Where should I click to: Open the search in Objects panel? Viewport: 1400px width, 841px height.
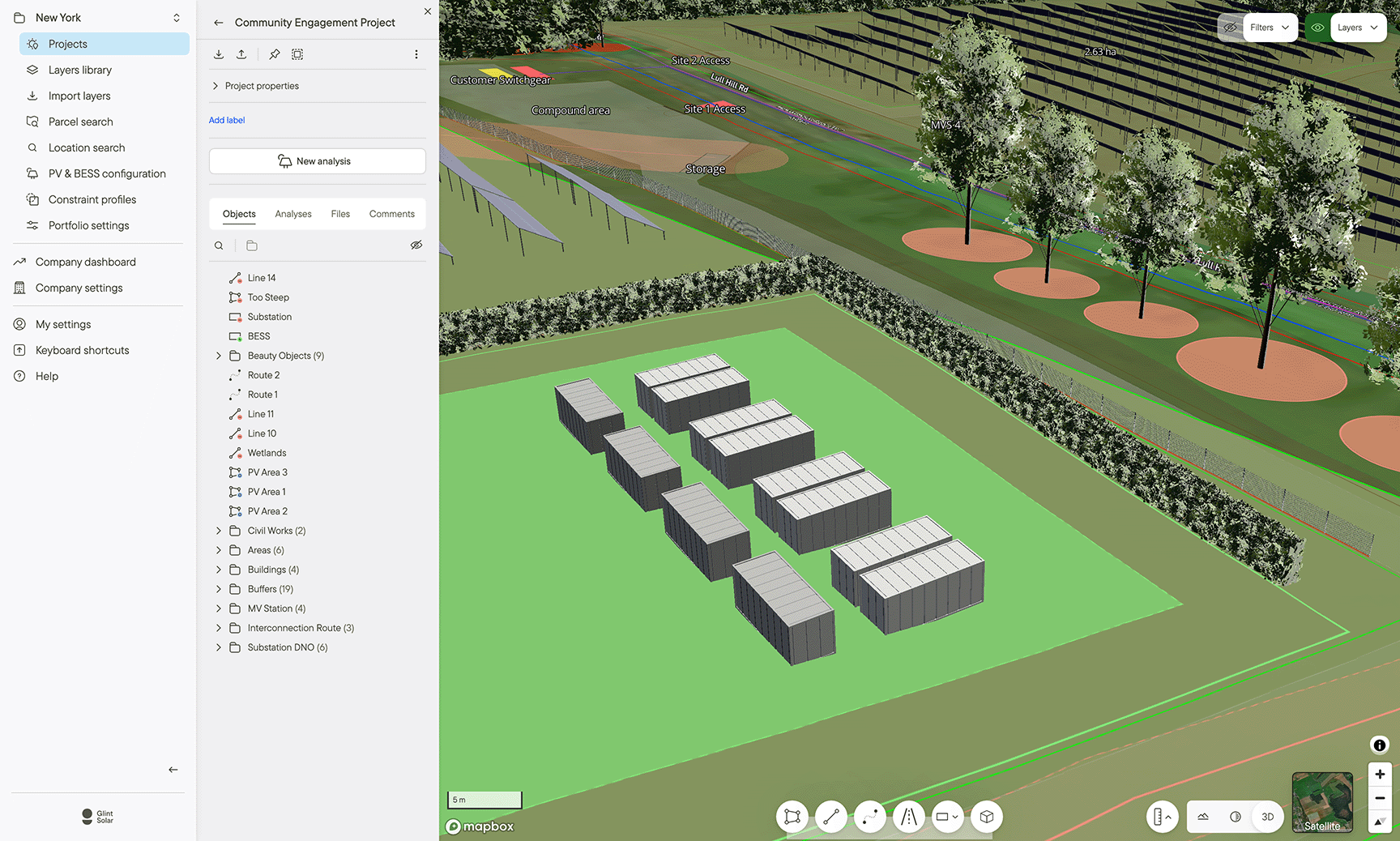tap(219, 245)
